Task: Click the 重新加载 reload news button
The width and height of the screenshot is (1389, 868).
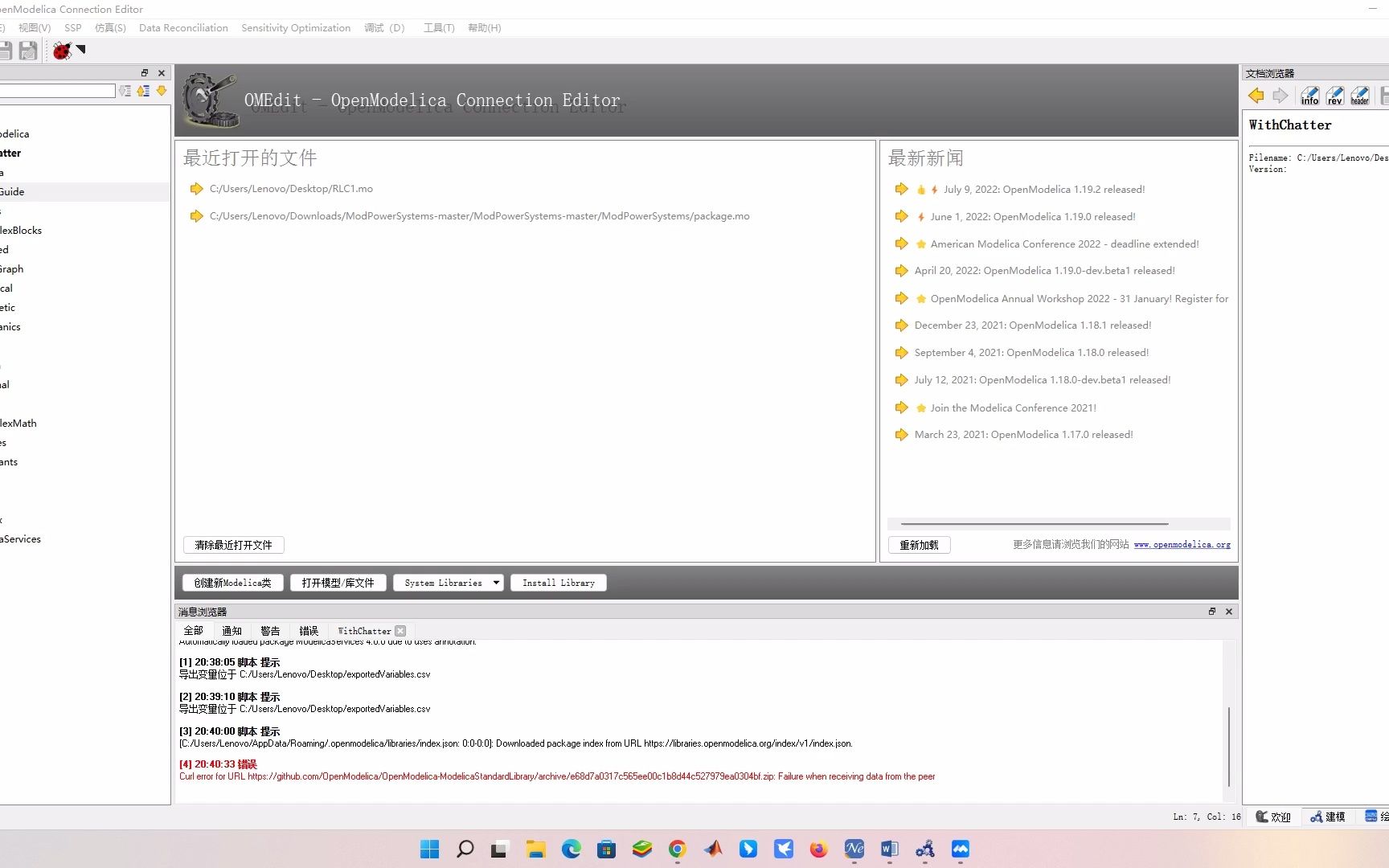Action: point(919,545)
